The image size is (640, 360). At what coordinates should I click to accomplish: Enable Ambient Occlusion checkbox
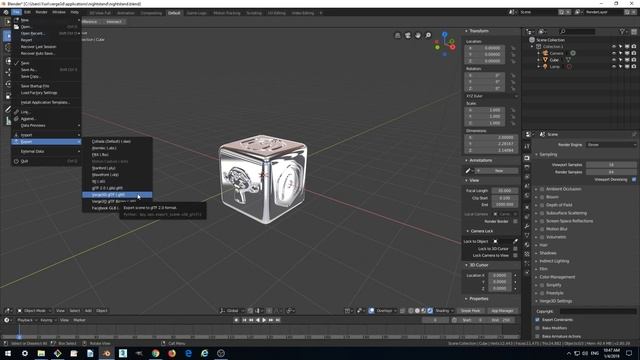coord(542,189)
